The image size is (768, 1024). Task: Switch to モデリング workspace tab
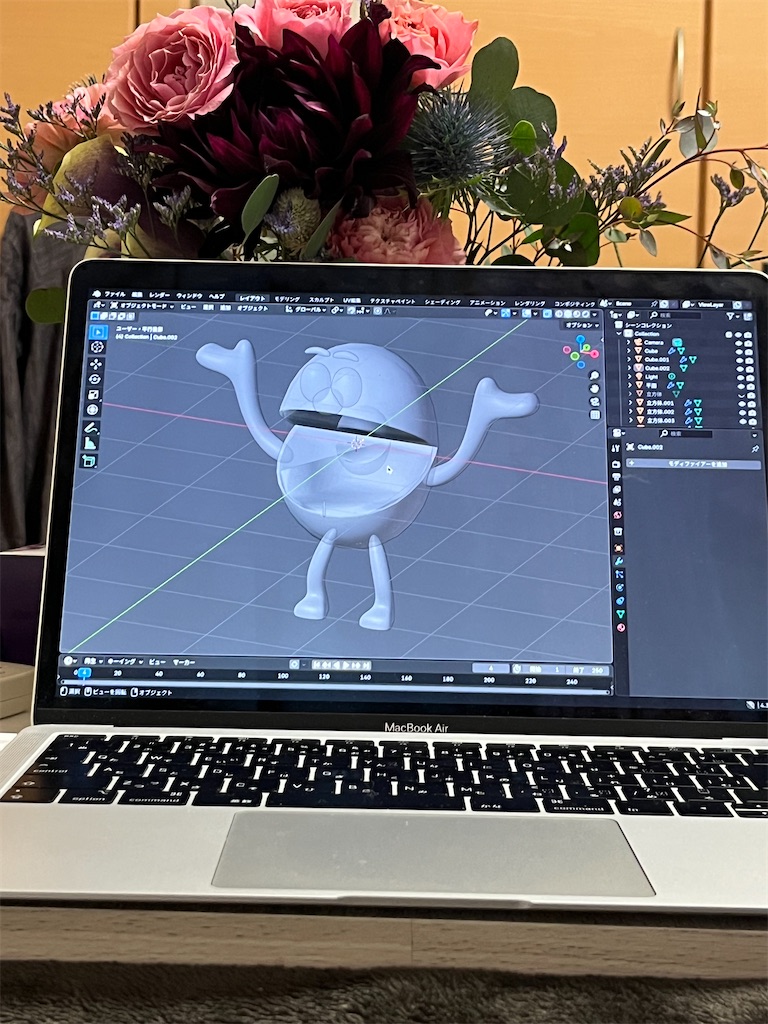pos(287,299)
